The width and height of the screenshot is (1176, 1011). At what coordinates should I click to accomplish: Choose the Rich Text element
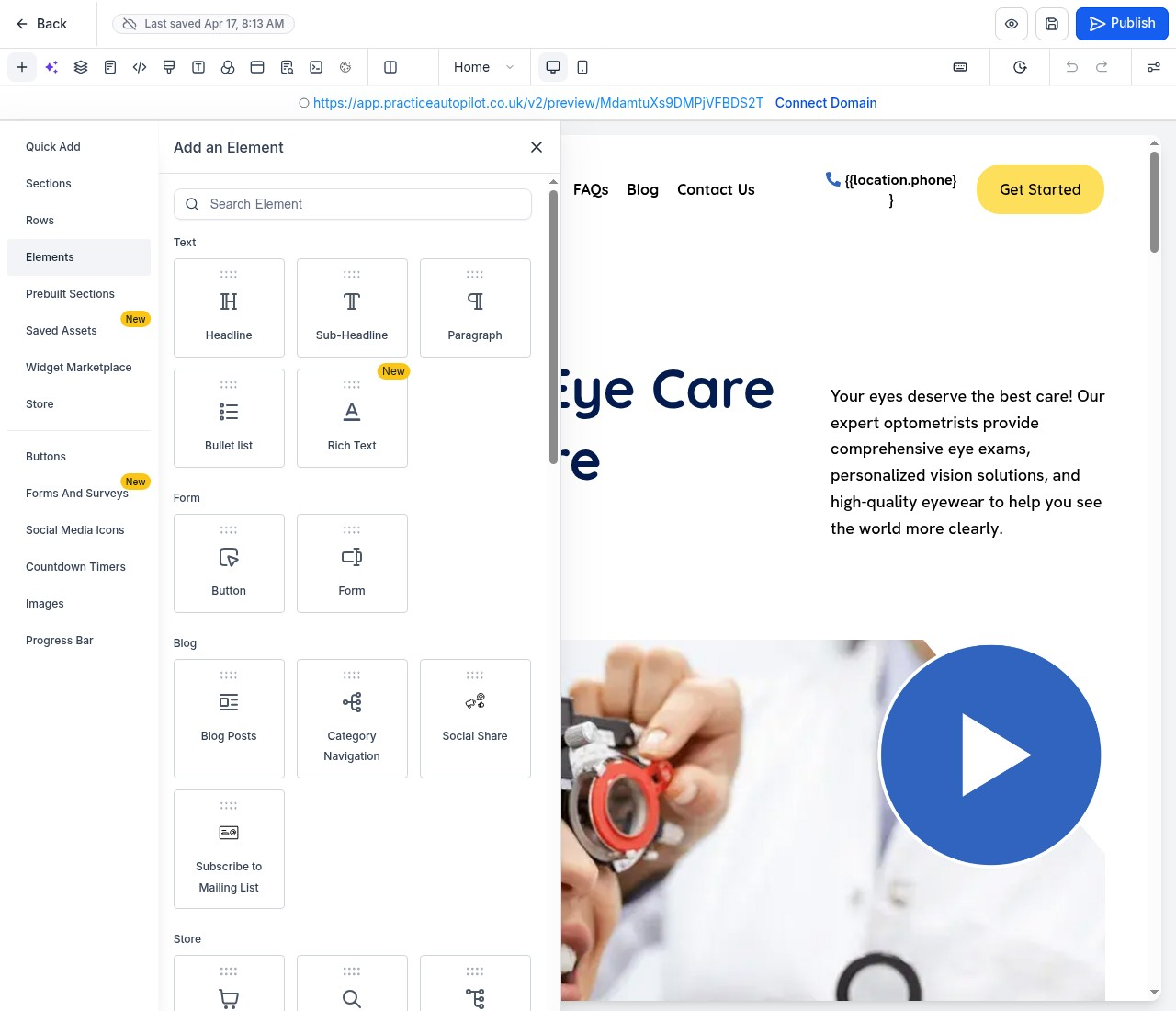click(352, 418)
